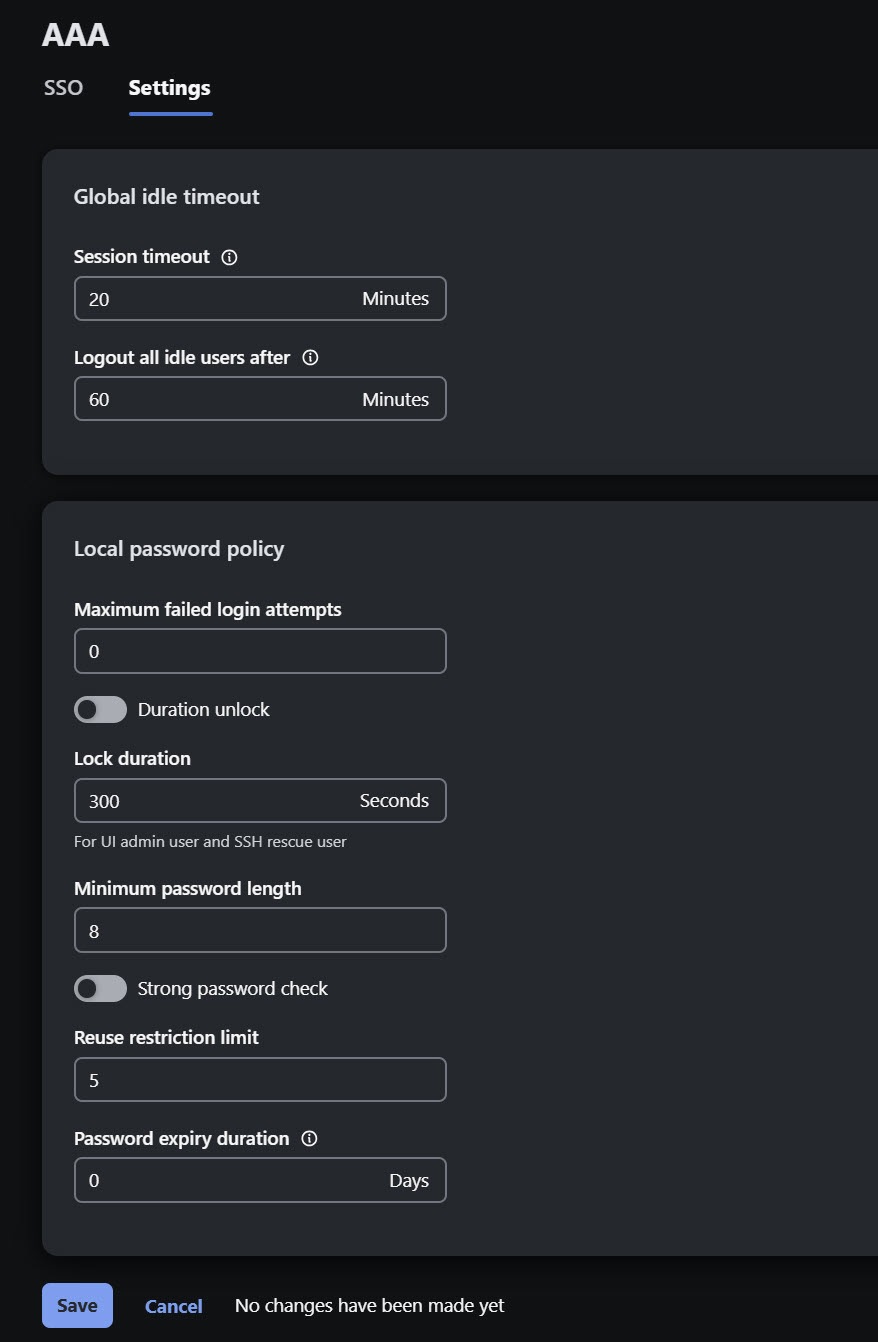Image resolution: width=878 pixels, height=1342 pixels.
Task: Select the AAA page title
Action: tap(76, 34)
